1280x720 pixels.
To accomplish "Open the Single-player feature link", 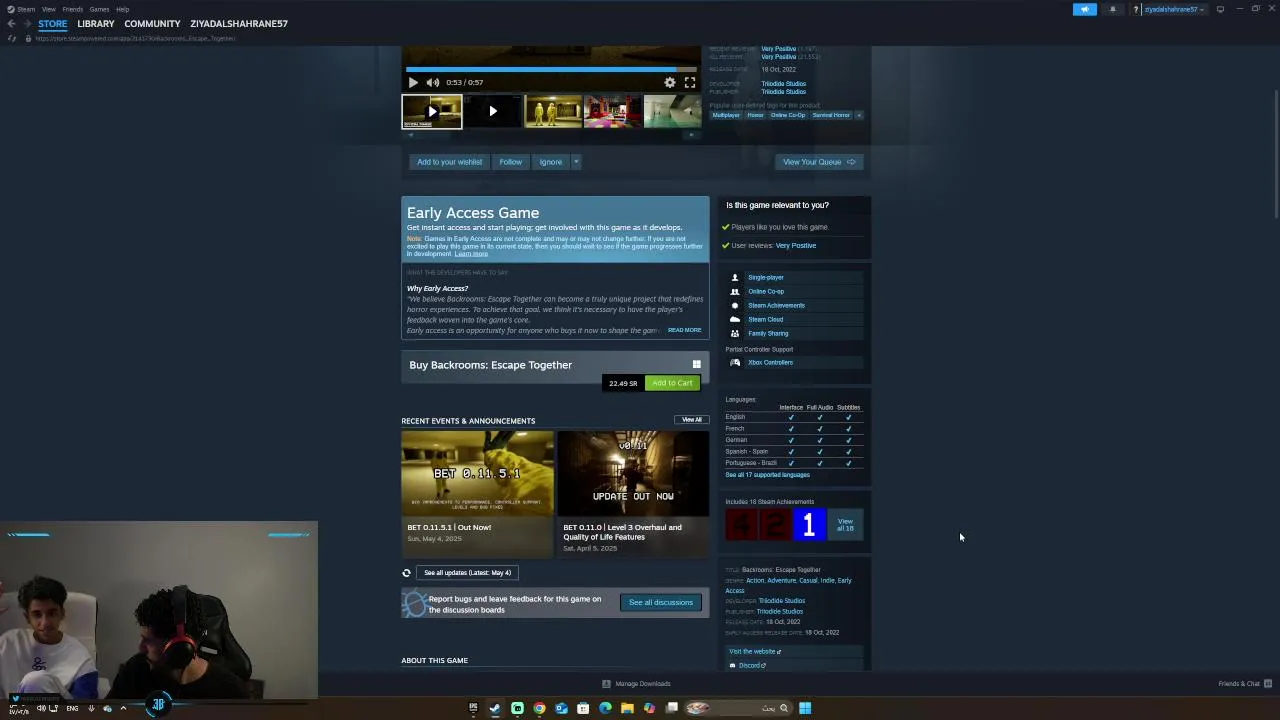I will click(x=766, y=277).
